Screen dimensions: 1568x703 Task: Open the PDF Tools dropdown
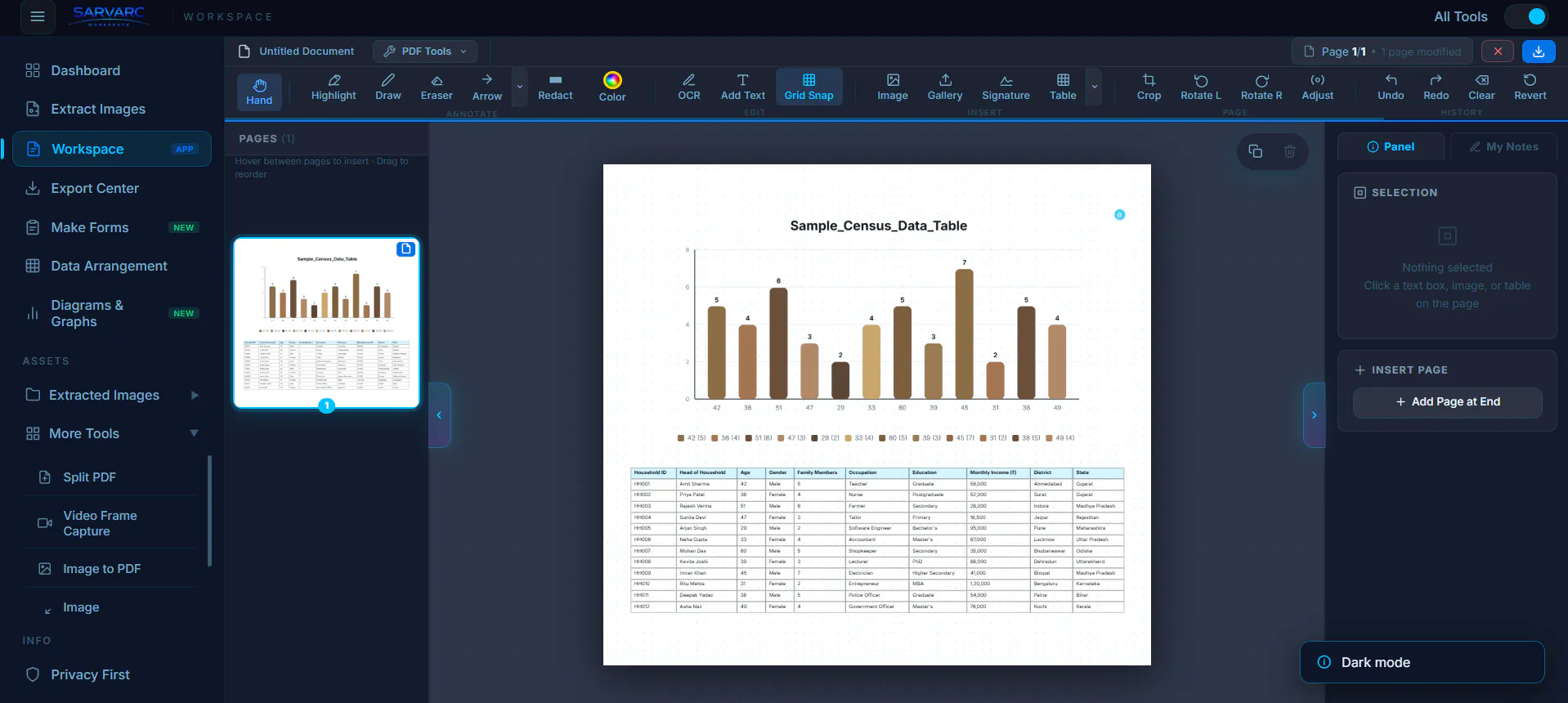tap(426, 51)
